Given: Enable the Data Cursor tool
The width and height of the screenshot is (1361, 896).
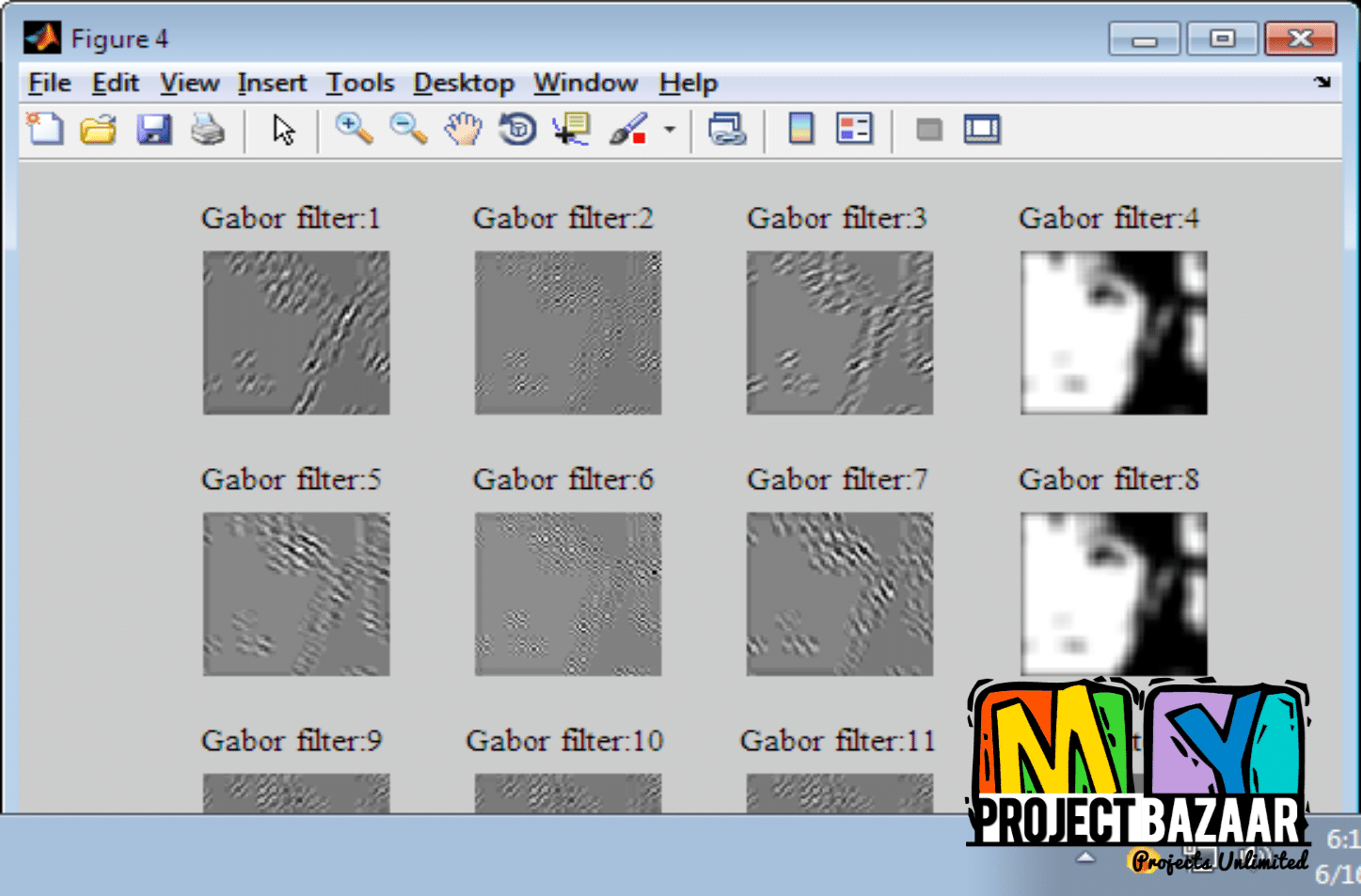Looking at the screenshot, I should click(x=572, y=129).
